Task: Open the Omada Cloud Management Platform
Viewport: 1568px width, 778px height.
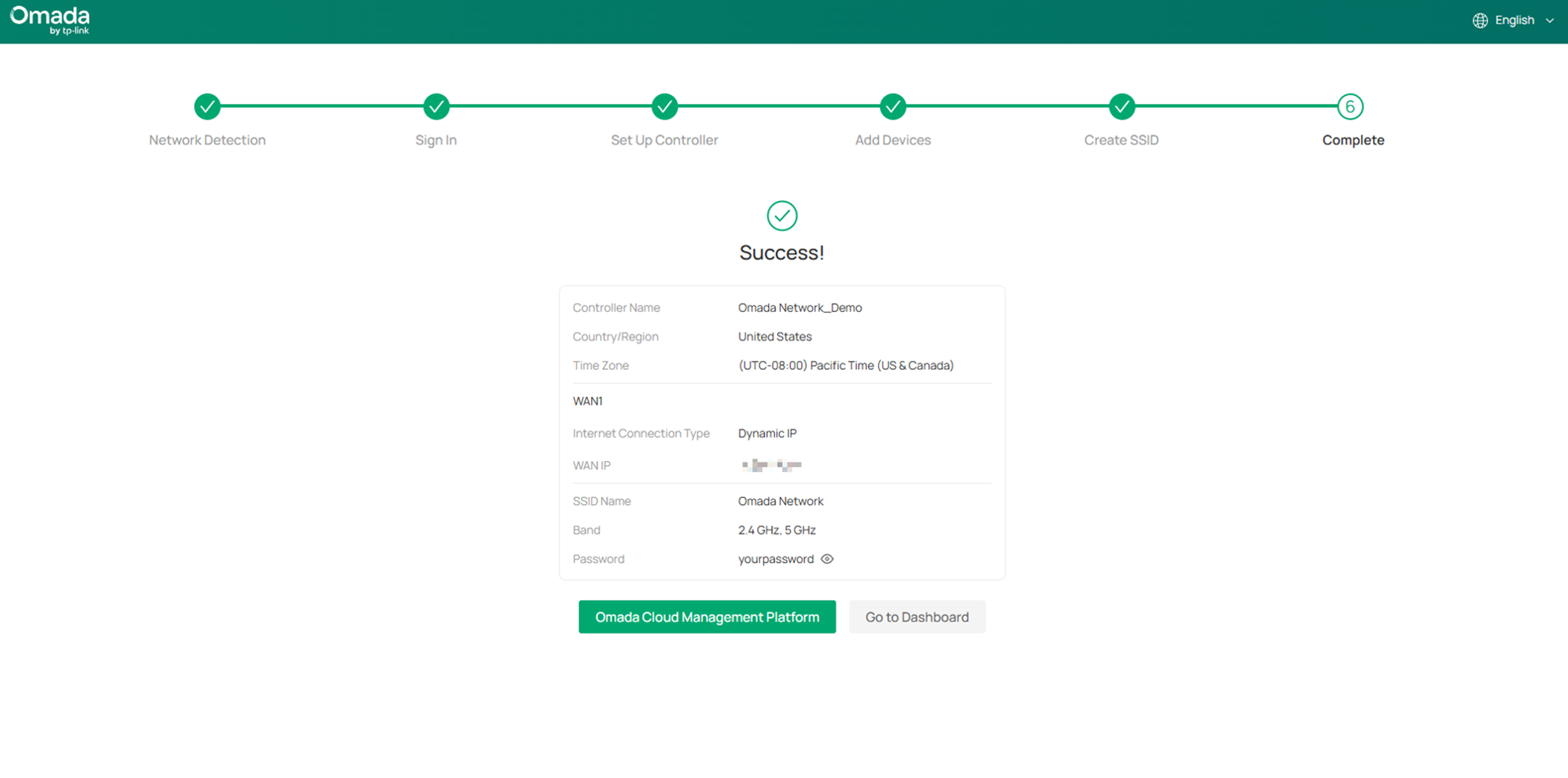Action: click(707, 616)
